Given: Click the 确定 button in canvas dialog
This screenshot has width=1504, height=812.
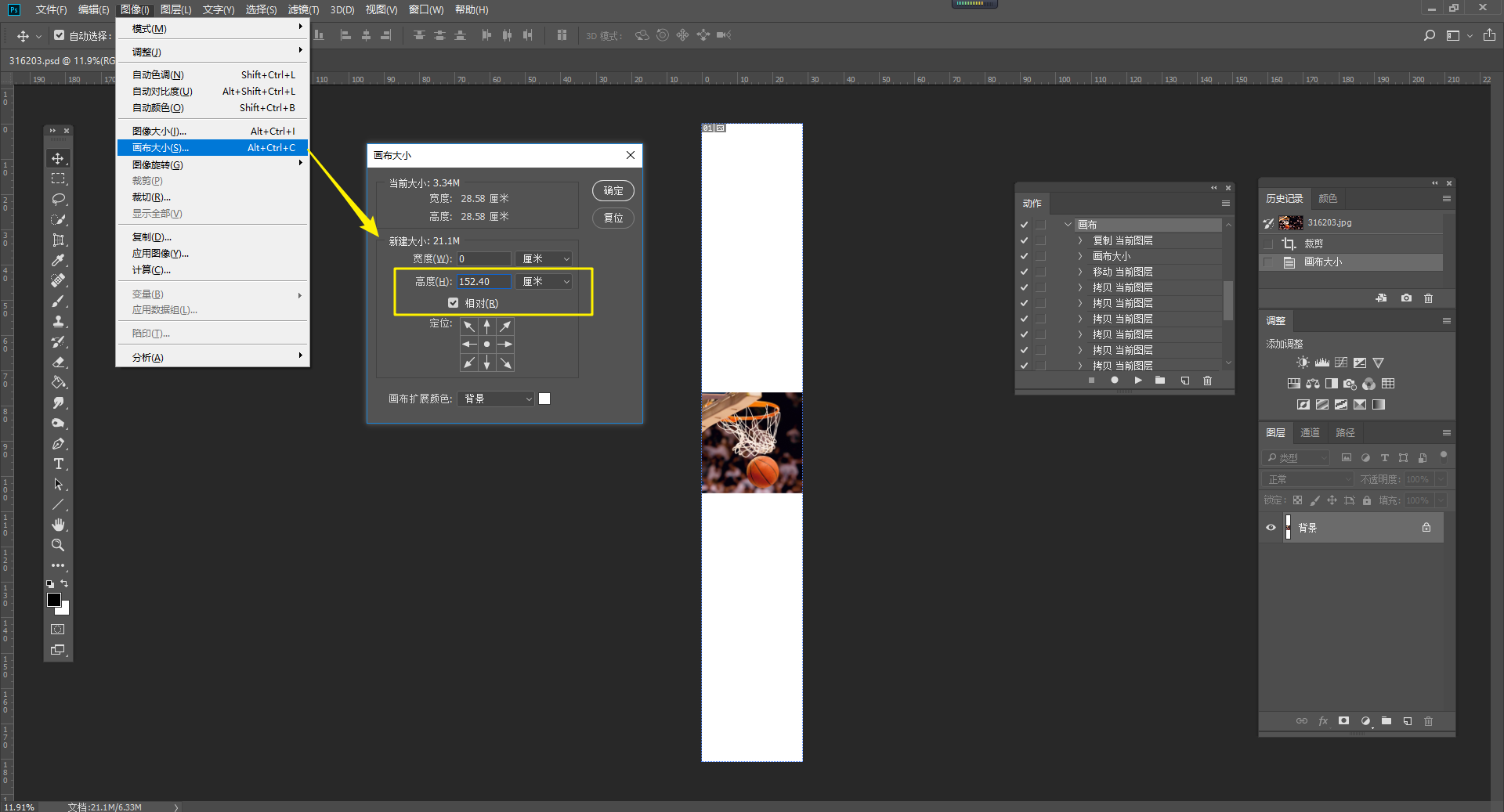Looking at the screenshot, I should click(x=613, y=191).
